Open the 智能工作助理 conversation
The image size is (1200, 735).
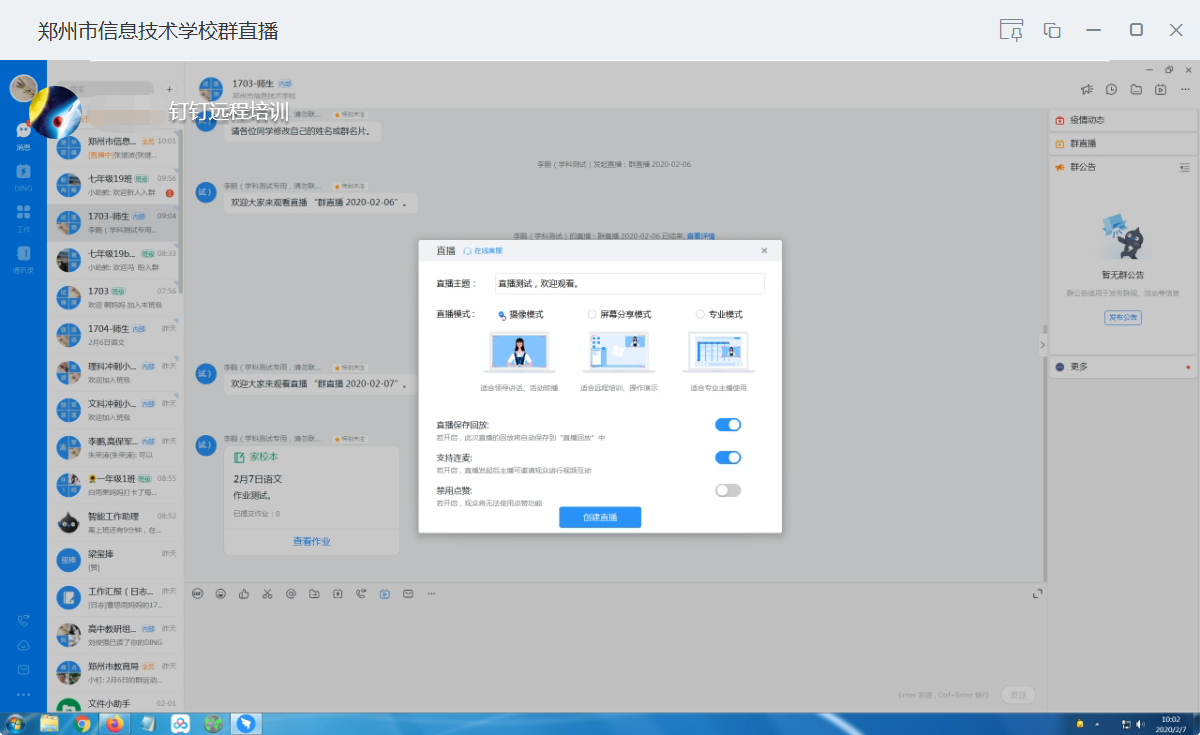coord(115,522)
